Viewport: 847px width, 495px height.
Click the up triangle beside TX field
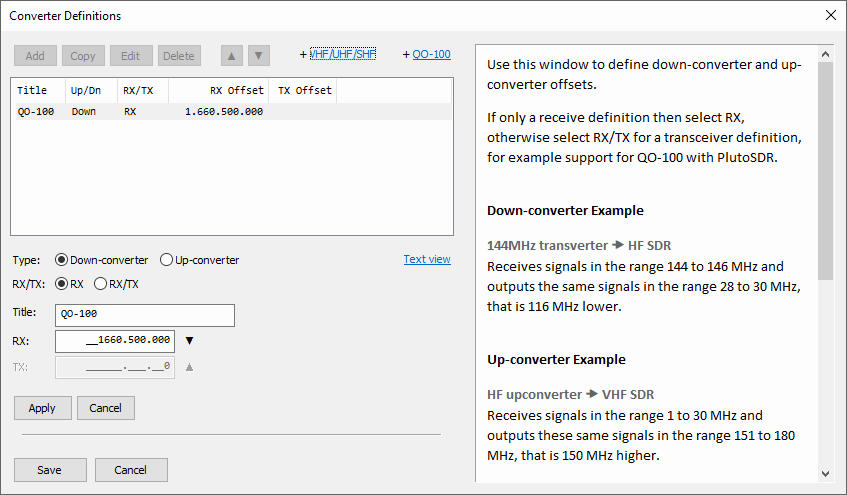pyautogui.click(x=189, y=367)
